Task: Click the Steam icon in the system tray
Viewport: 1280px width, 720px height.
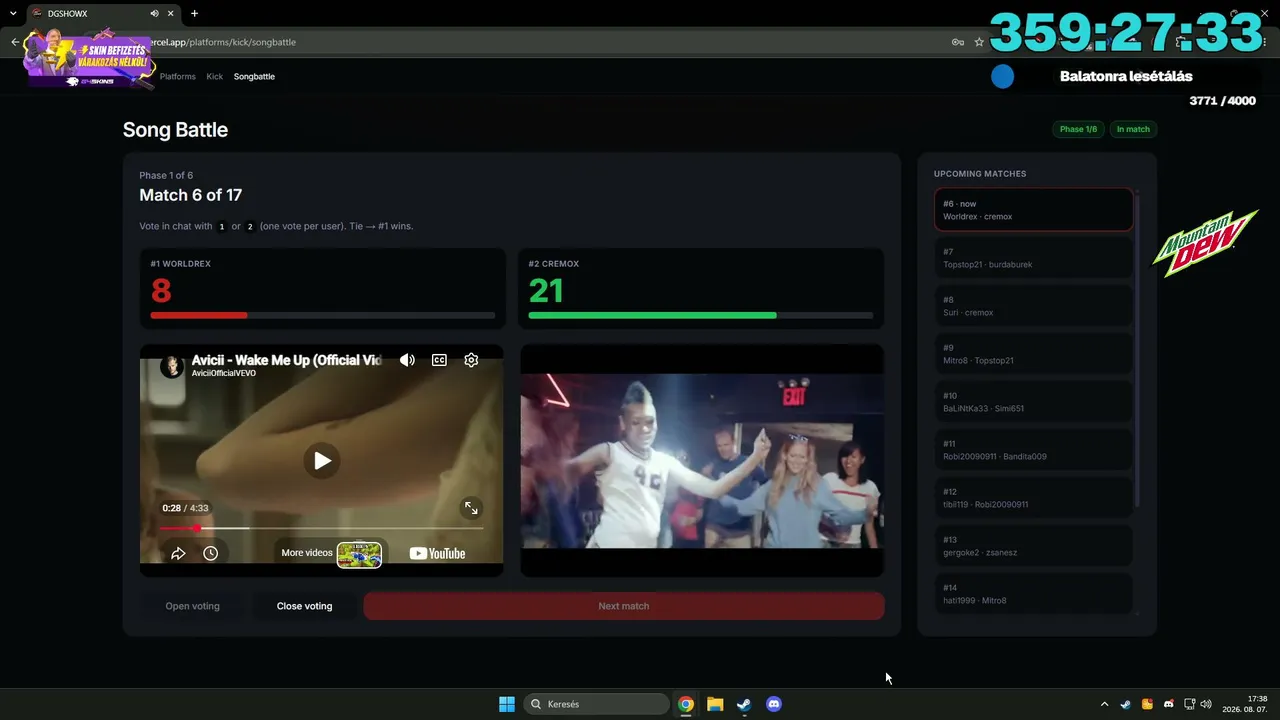Action: pyautogui.click(x=1125, y=704)
